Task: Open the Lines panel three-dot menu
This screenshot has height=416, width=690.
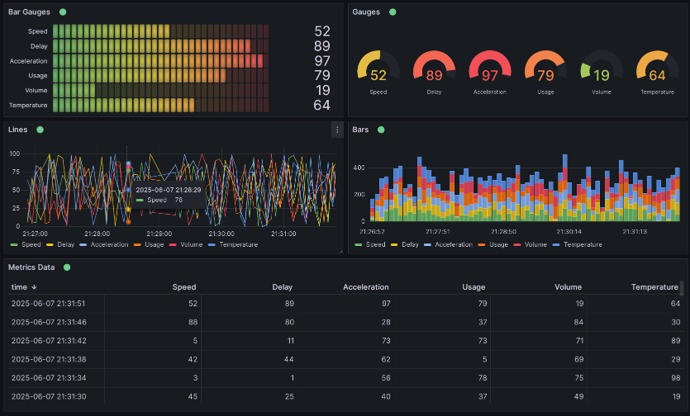Action: click(x=337, y=130)
